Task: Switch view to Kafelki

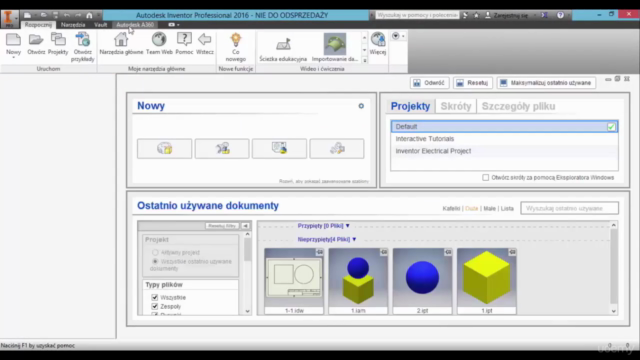Action: tap(451, 209)
